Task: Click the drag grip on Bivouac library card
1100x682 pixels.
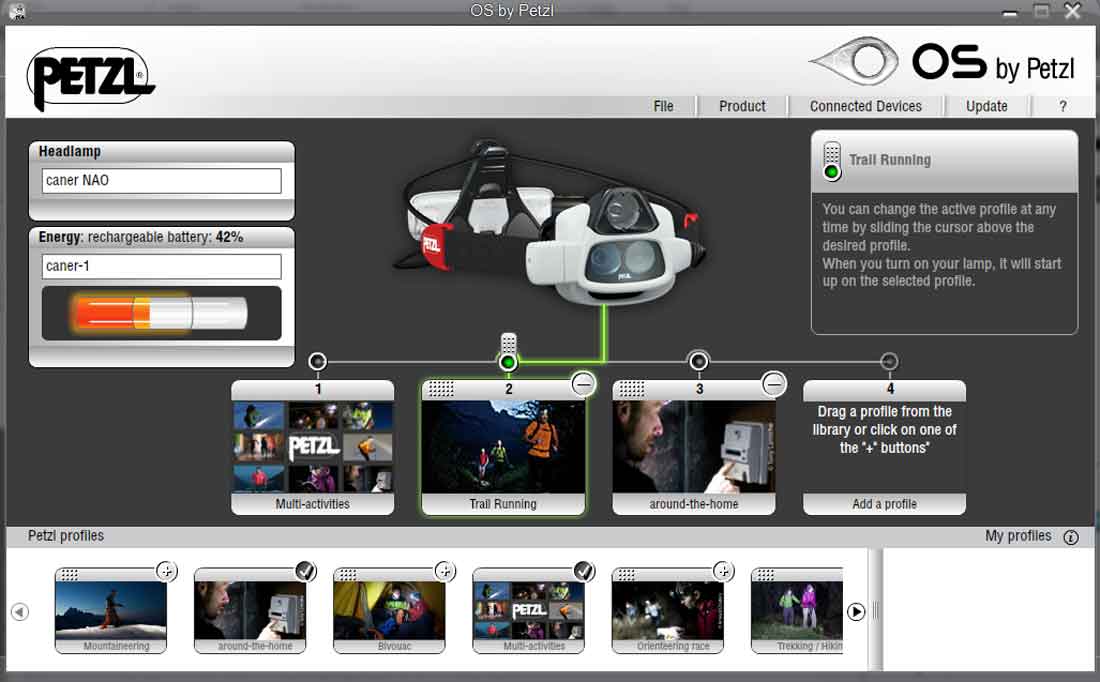Action: [x=348, y=575]
